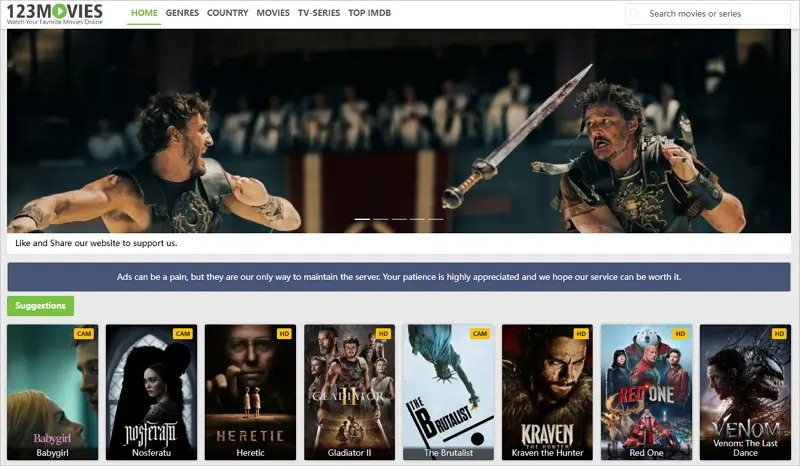
Task: Click the HD badge on Red One
Action: pos(680,334)
